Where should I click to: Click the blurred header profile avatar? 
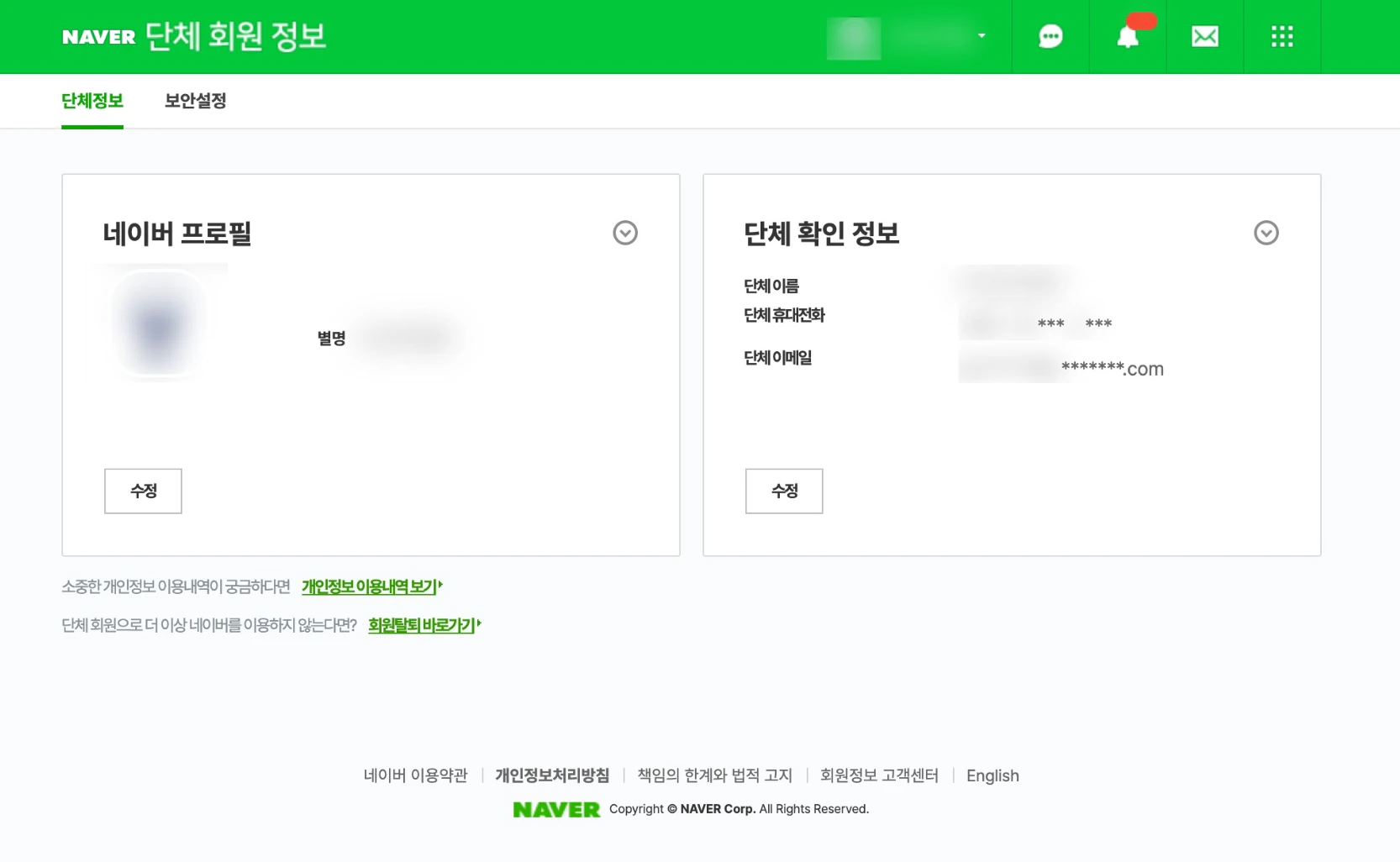point(854,38)
